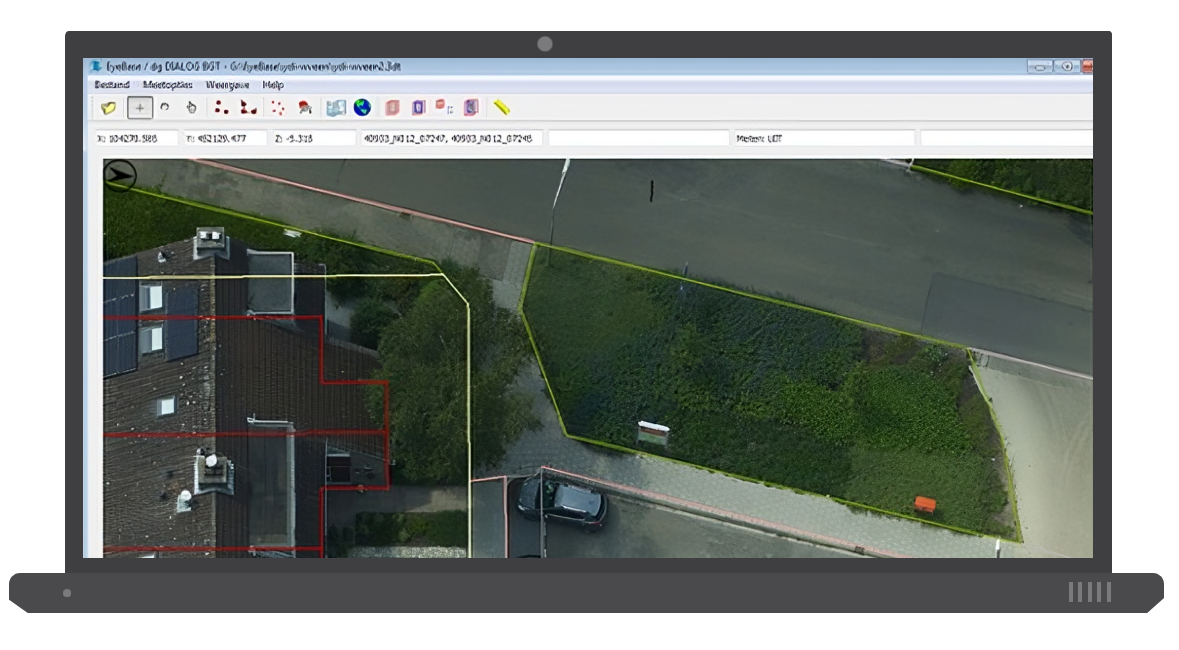Open the Help menu
The width and height of the screenshot is (1179, 650).
[273, 86]
